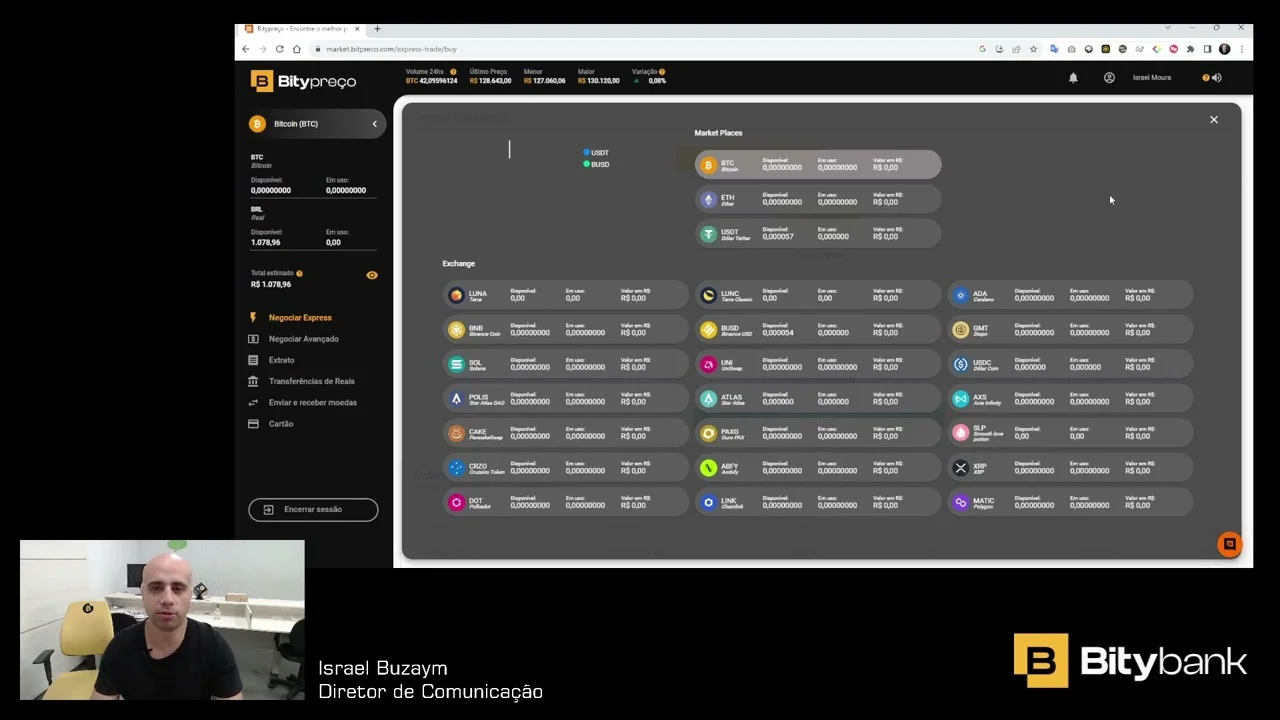1280x720 pixels.
Task: Pick the ADA Cardano coin entry
Action: coord(1069,295)
